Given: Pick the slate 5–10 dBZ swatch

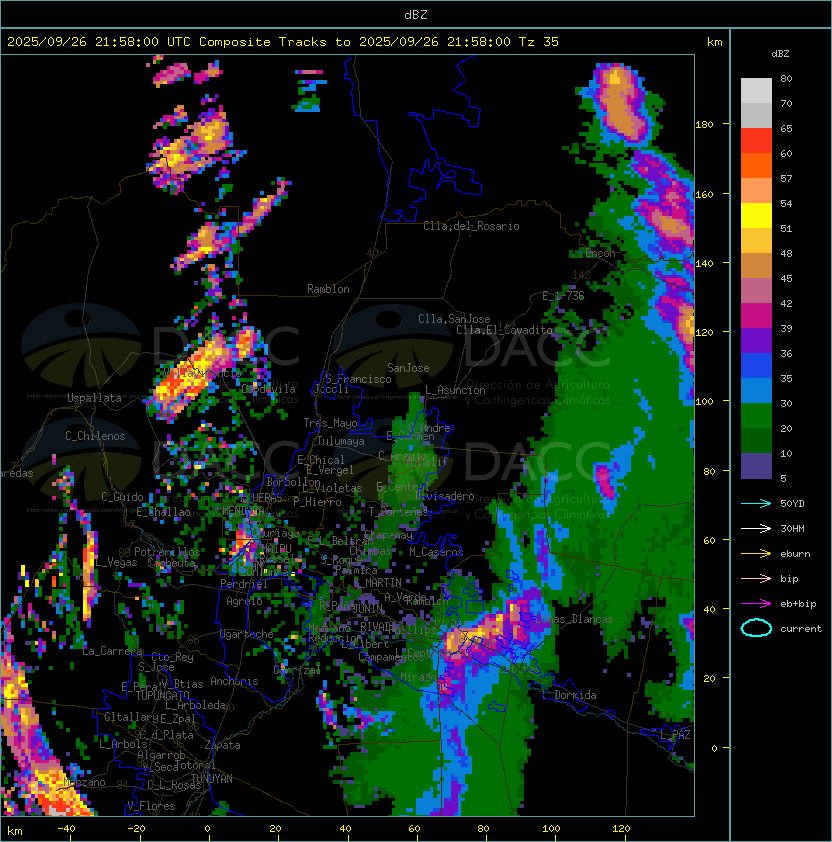Looking at the screenshot, I should click(756, 466).
